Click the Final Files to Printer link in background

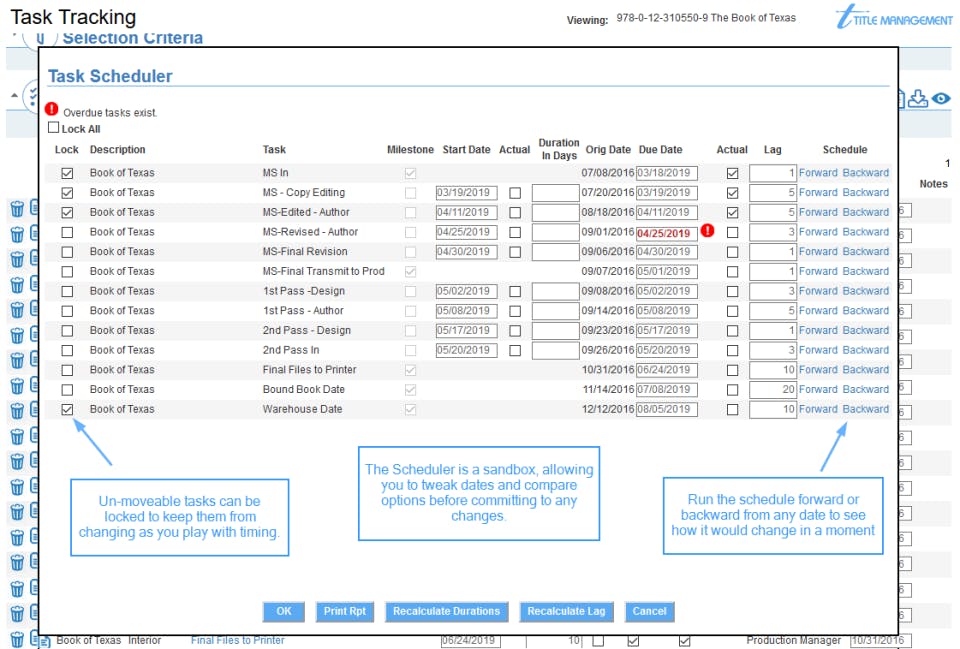click(x=238, y=640)
